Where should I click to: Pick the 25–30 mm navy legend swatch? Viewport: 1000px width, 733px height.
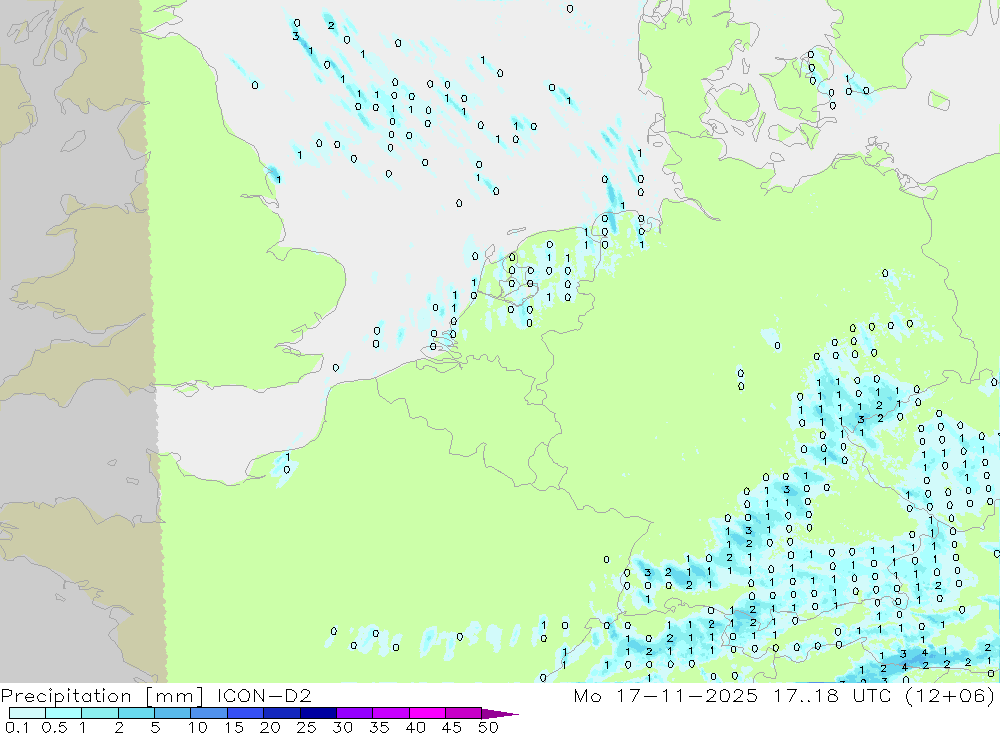pos(318,713)
